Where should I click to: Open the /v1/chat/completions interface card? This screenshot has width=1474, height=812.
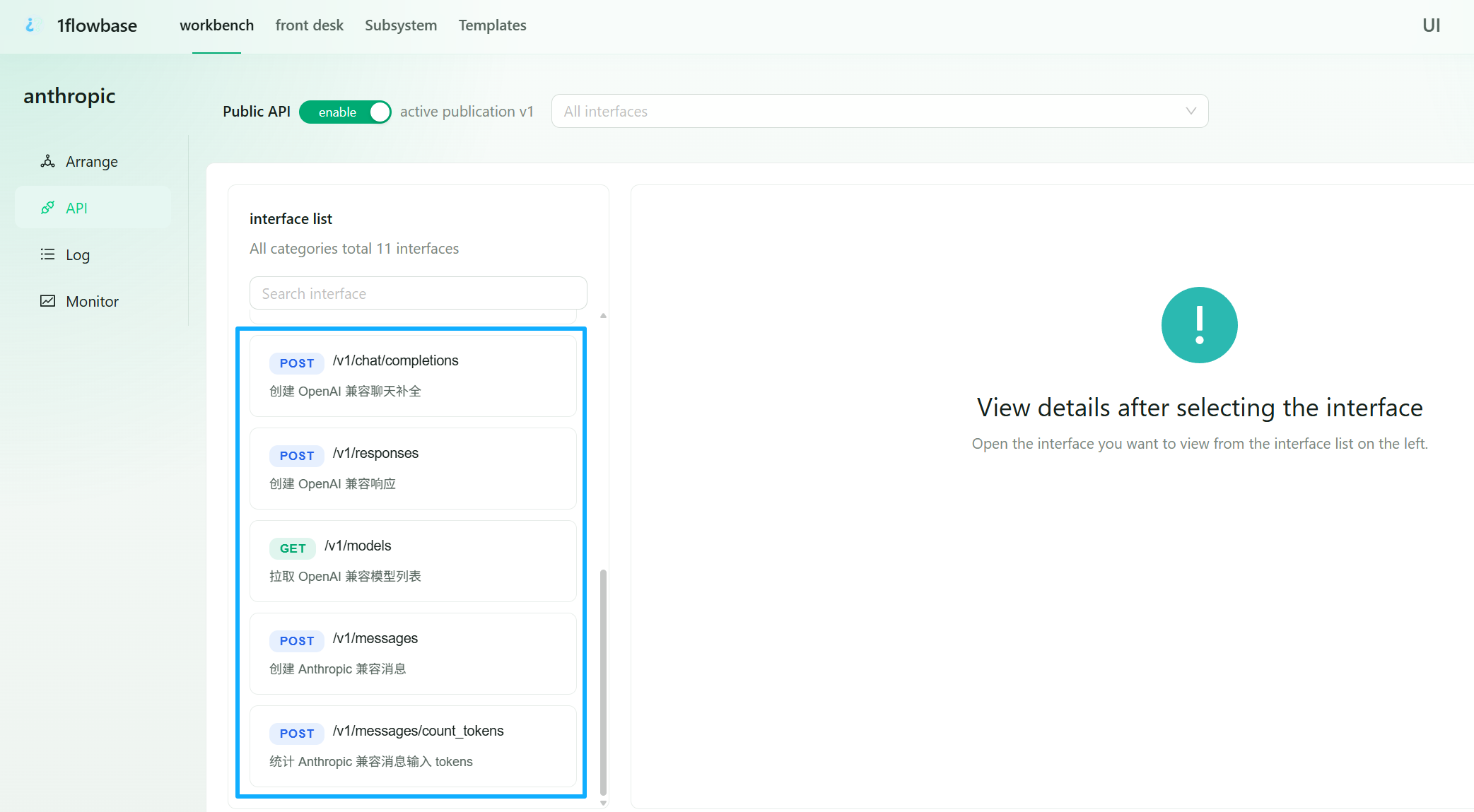click(413, 376)
